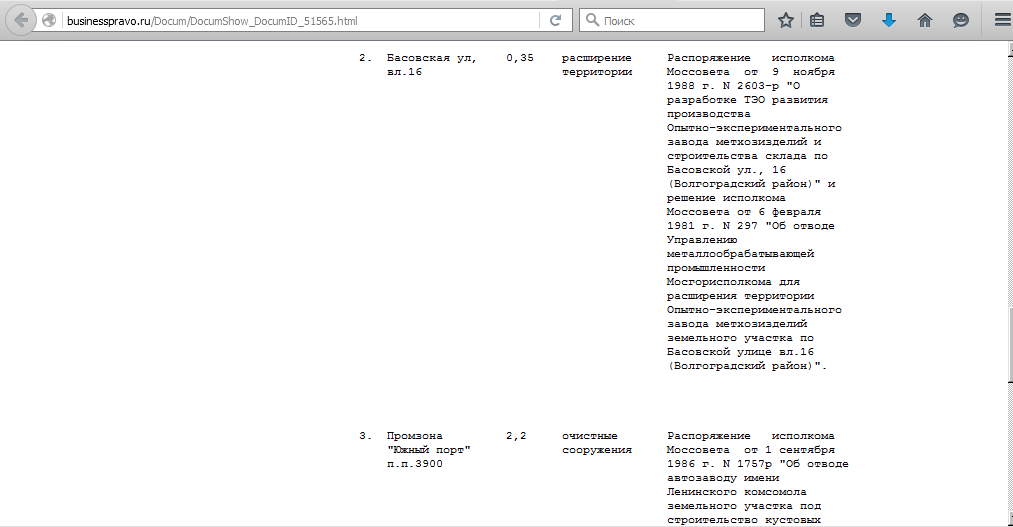Click the "расширение территории" cell

point(597,65)
